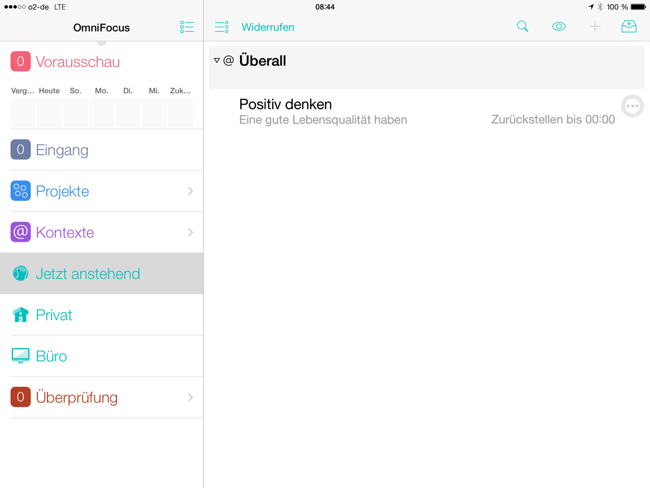
Task: Toggle the sidebar list icon in main toolbar
Action: [222, 27]
